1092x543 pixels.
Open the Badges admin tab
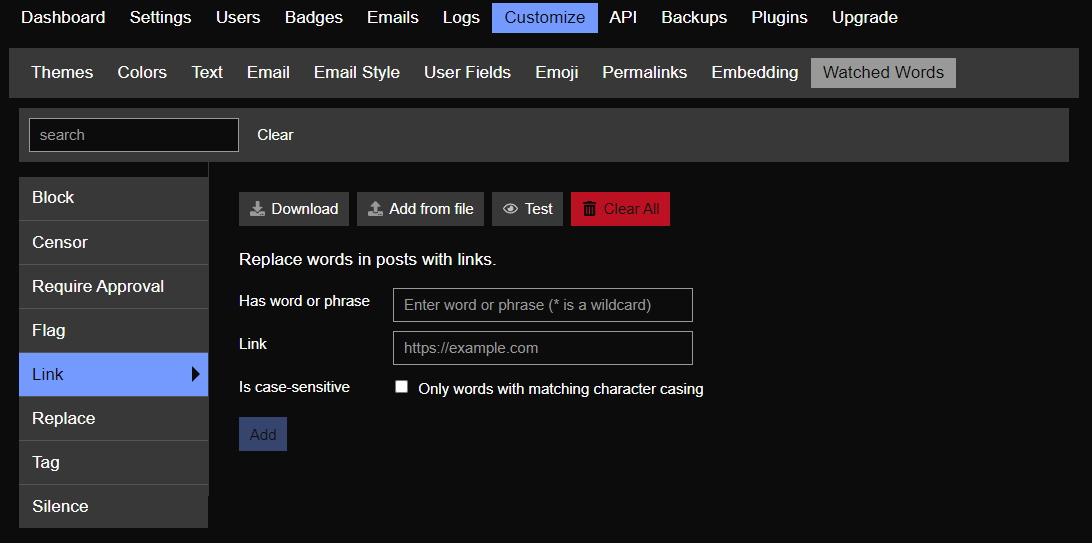tap(314, 17)
